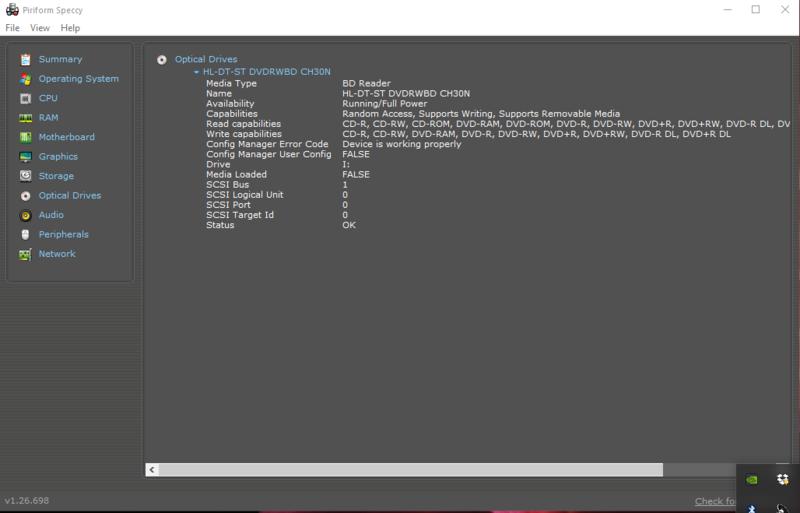Screen dimensions: 800x513
Task: Click the Dropbox tray icon
Action: tap(783, 479)
